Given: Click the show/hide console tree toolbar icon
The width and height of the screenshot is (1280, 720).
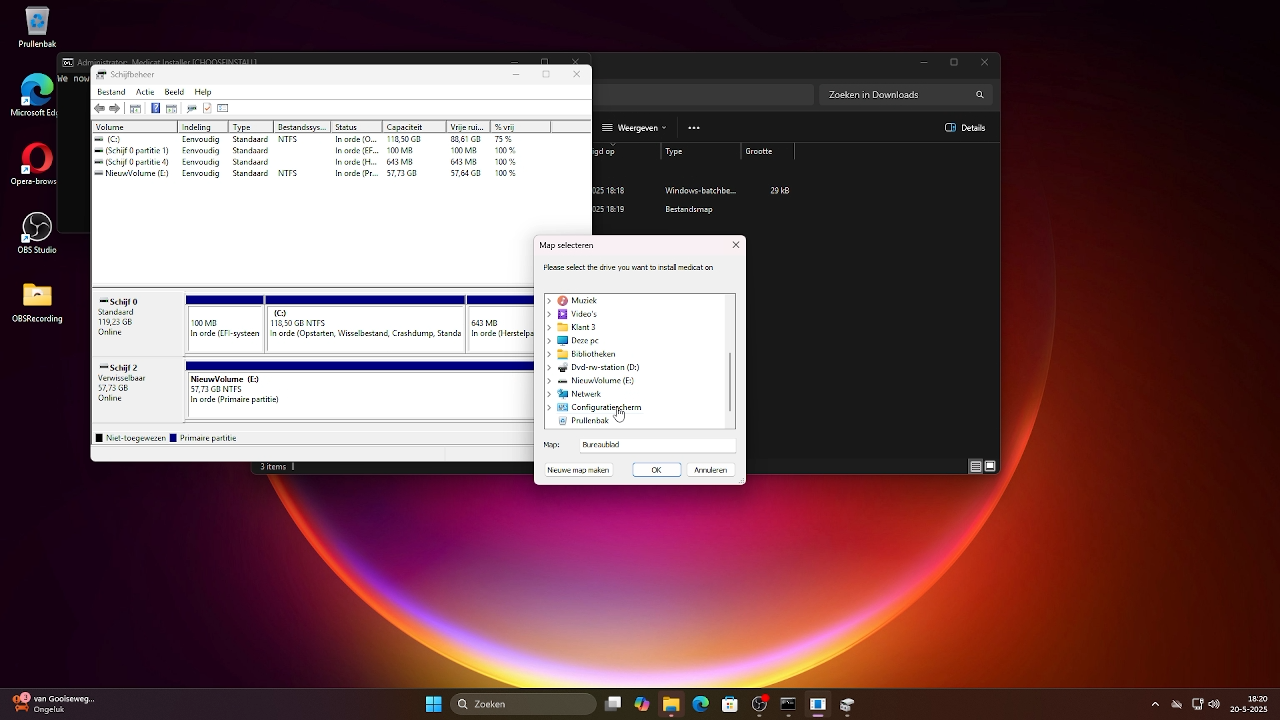Looking at the screenshot, I should click(x=135, y=108).
